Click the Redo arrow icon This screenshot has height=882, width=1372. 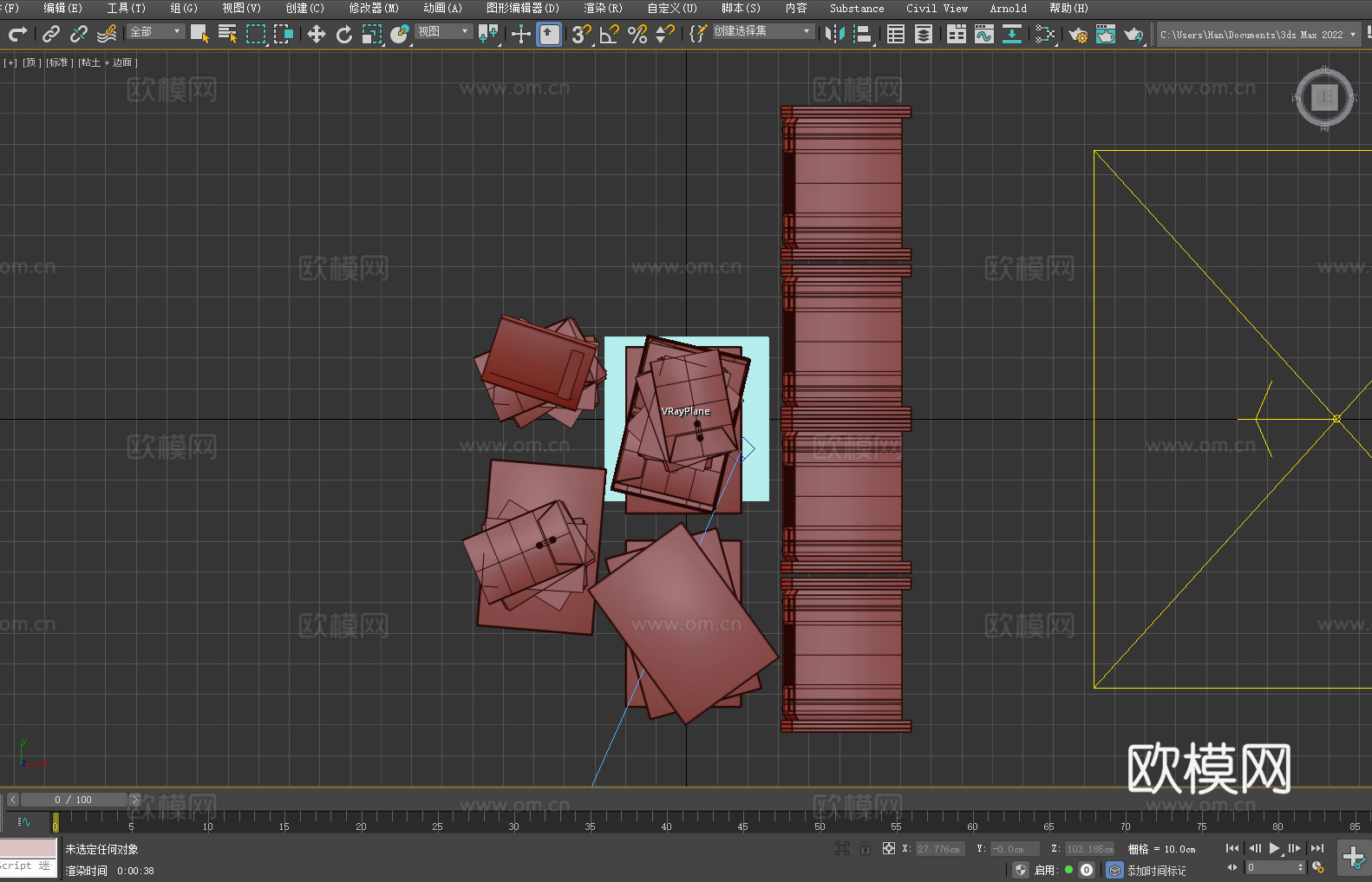pos(17,34)
